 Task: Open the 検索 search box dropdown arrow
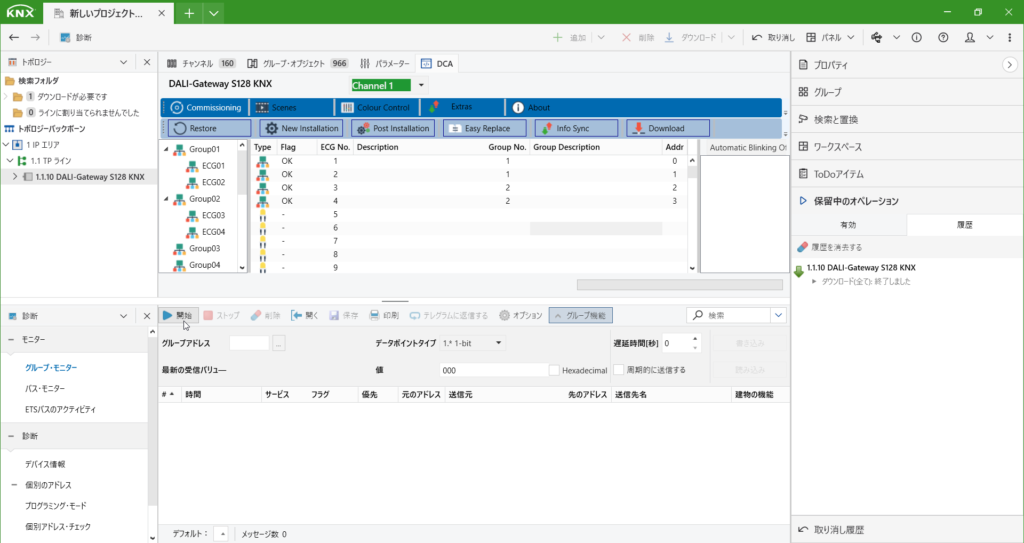click(x=778, y=316)
